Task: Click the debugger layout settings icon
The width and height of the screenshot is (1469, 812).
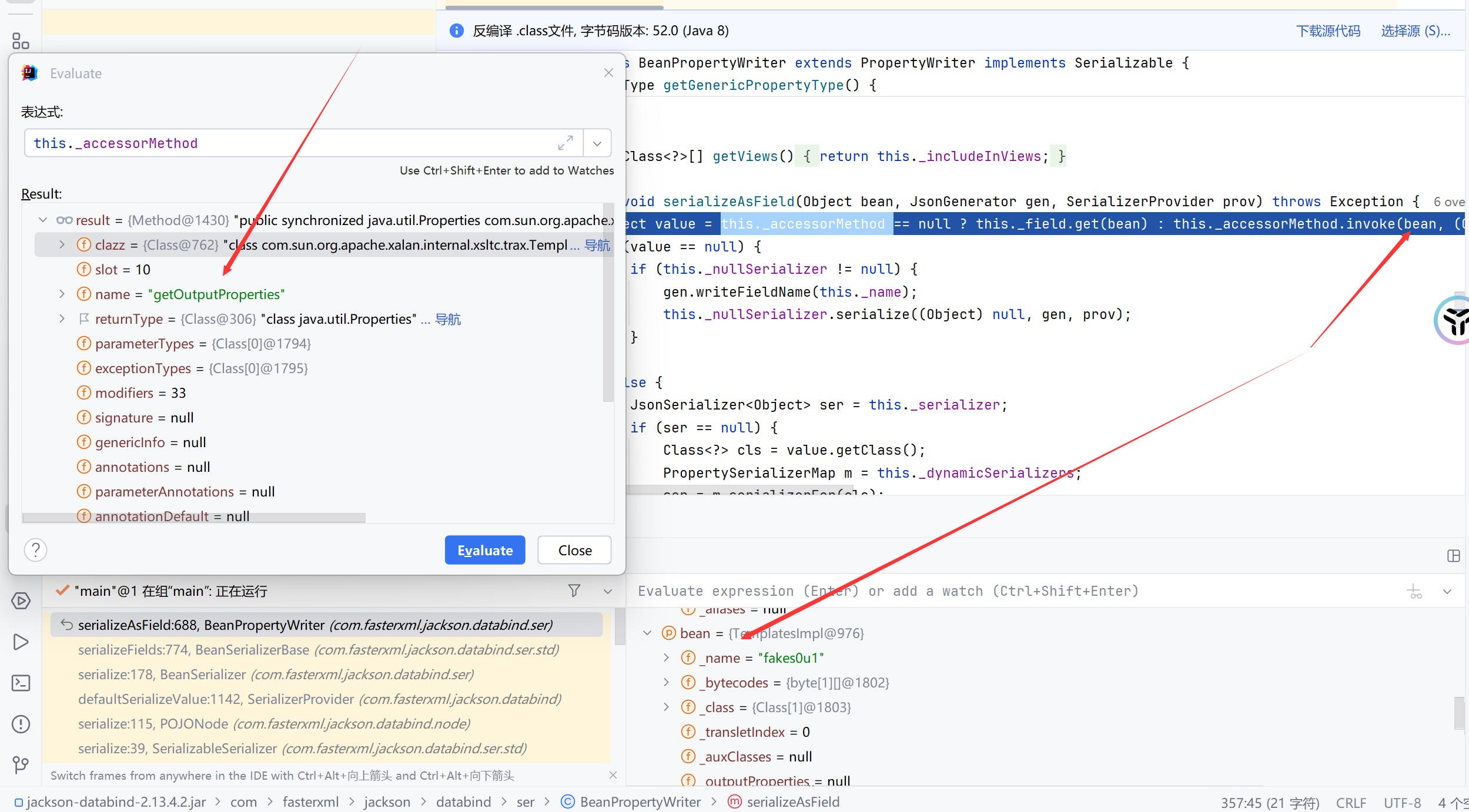Action: point(1453,556)
